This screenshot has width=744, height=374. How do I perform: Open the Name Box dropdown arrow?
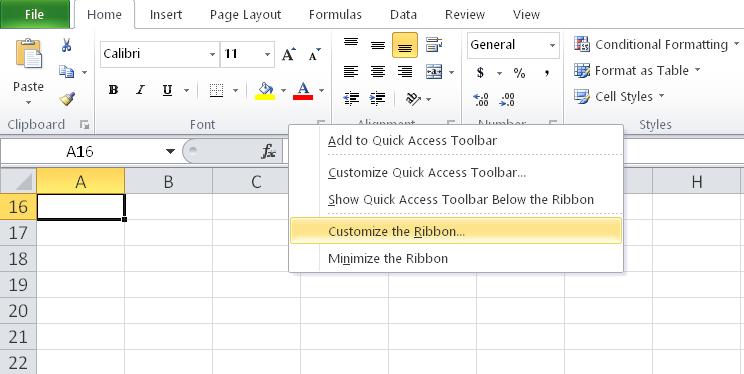click(170, 151)
